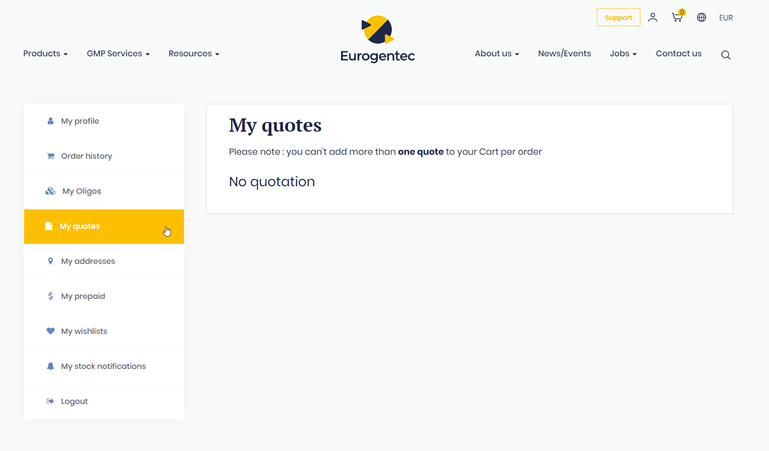Expand the GMP Services dropdown
The image size is (769, 451).
(118, 54)
